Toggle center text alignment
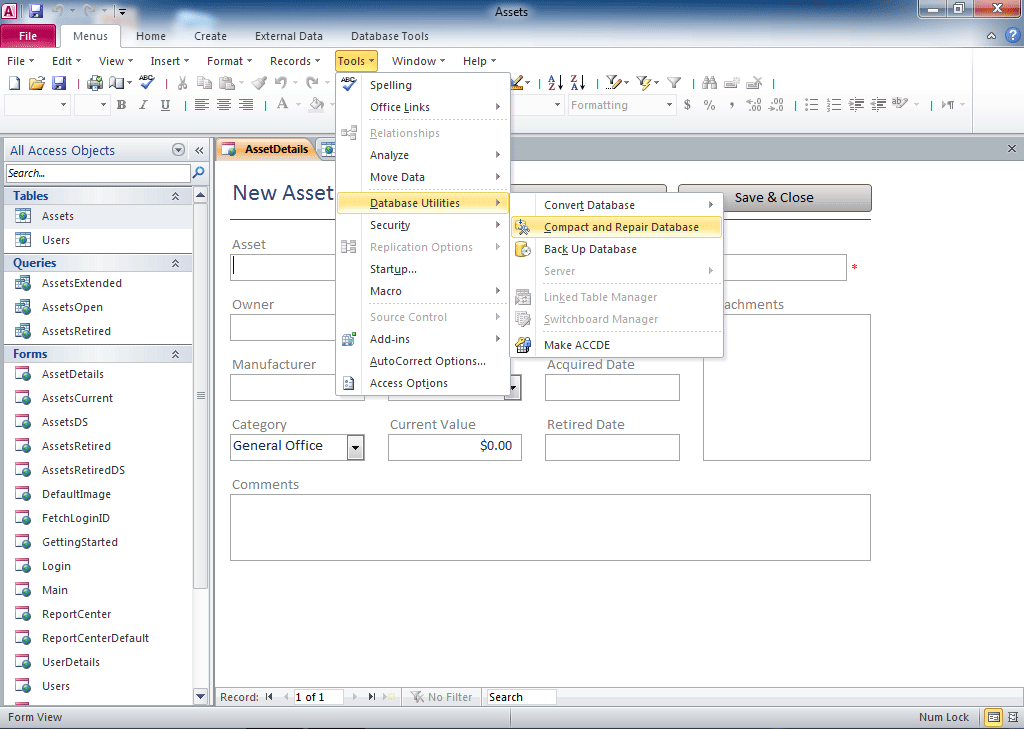Viewport: 1024px width, 729px height. [x=224, y=105]
